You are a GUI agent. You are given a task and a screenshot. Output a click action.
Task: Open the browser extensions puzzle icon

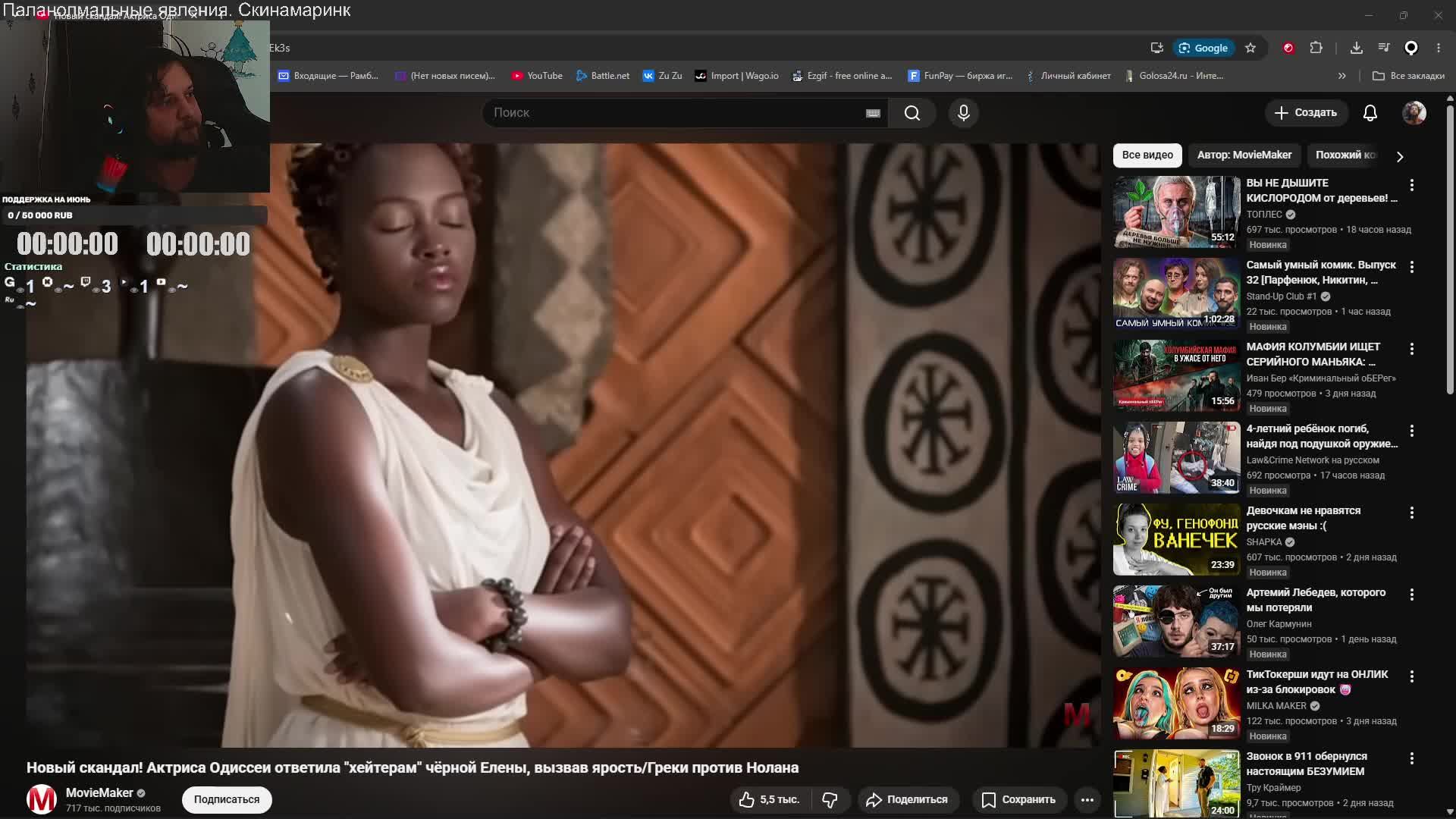tap(1316, 48)
